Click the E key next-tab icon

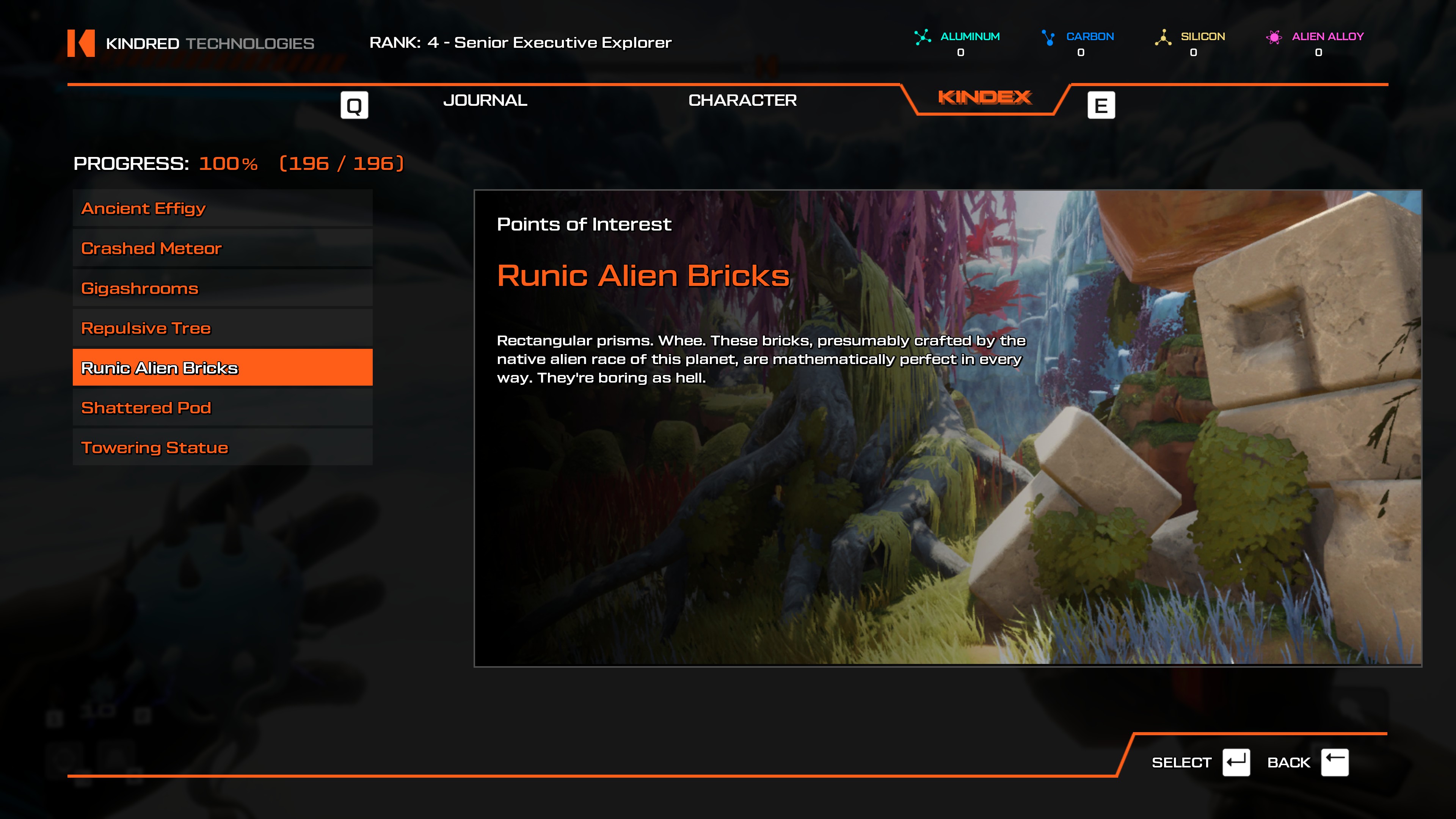click(x=1101, y=105)
